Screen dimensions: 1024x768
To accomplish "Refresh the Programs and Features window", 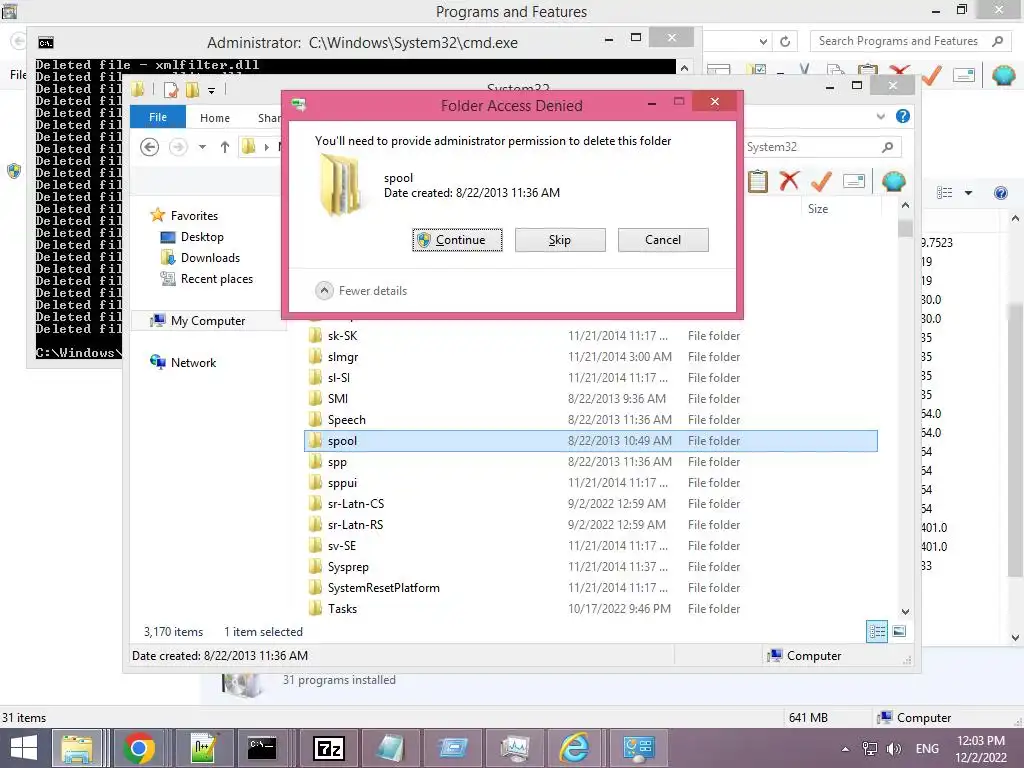I will (785, 42).
